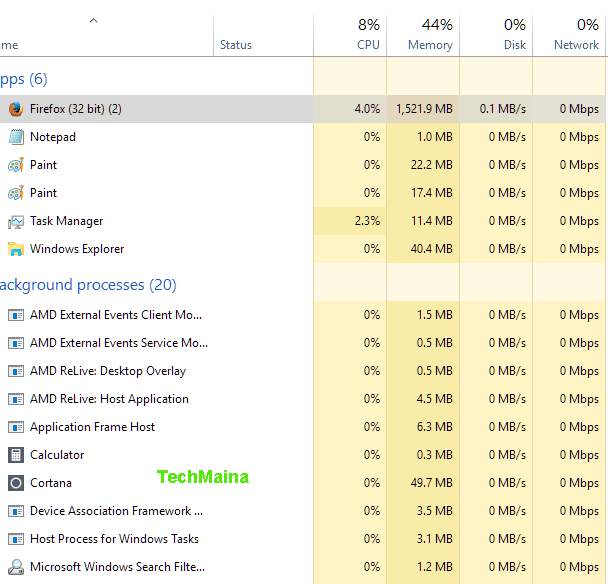Sort processes by CPU column header

click(x=350, y=36)
